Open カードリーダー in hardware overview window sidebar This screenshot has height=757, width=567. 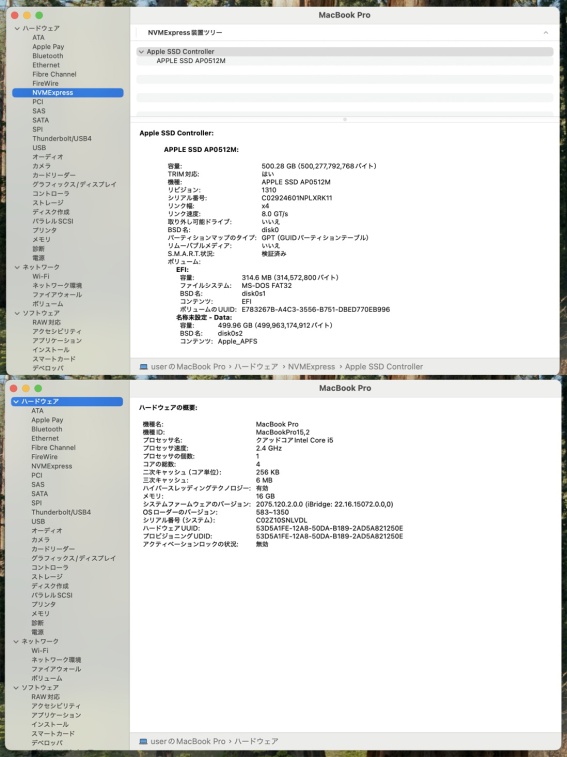click(53, 549)
